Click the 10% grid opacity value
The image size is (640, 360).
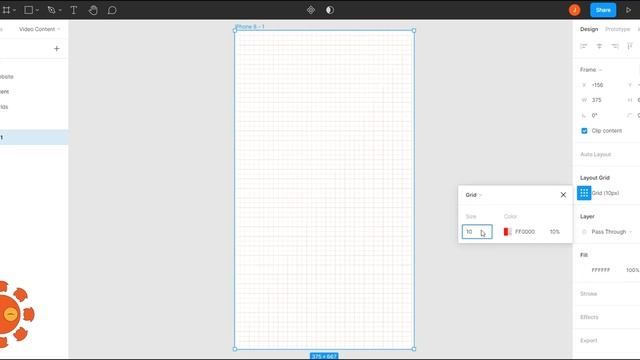[x=554, y=232]
